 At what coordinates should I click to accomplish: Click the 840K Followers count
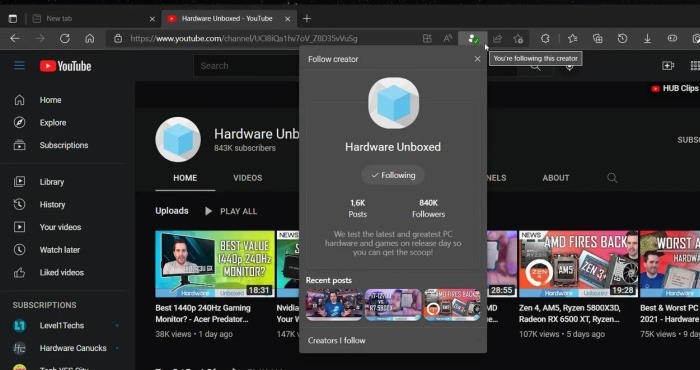[x=429, y=208]
